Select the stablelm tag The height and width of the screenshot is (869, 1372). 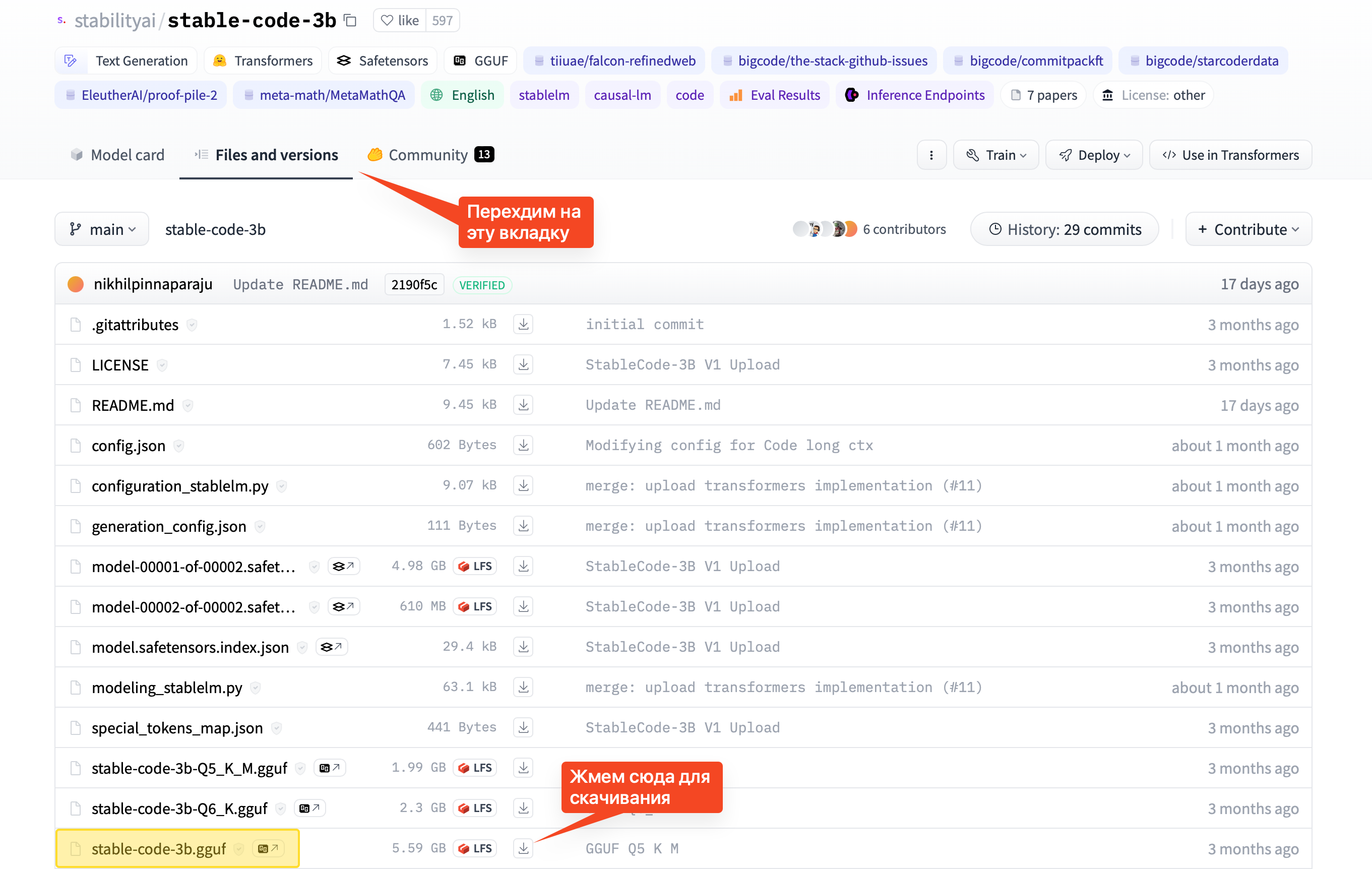[544, 95]
